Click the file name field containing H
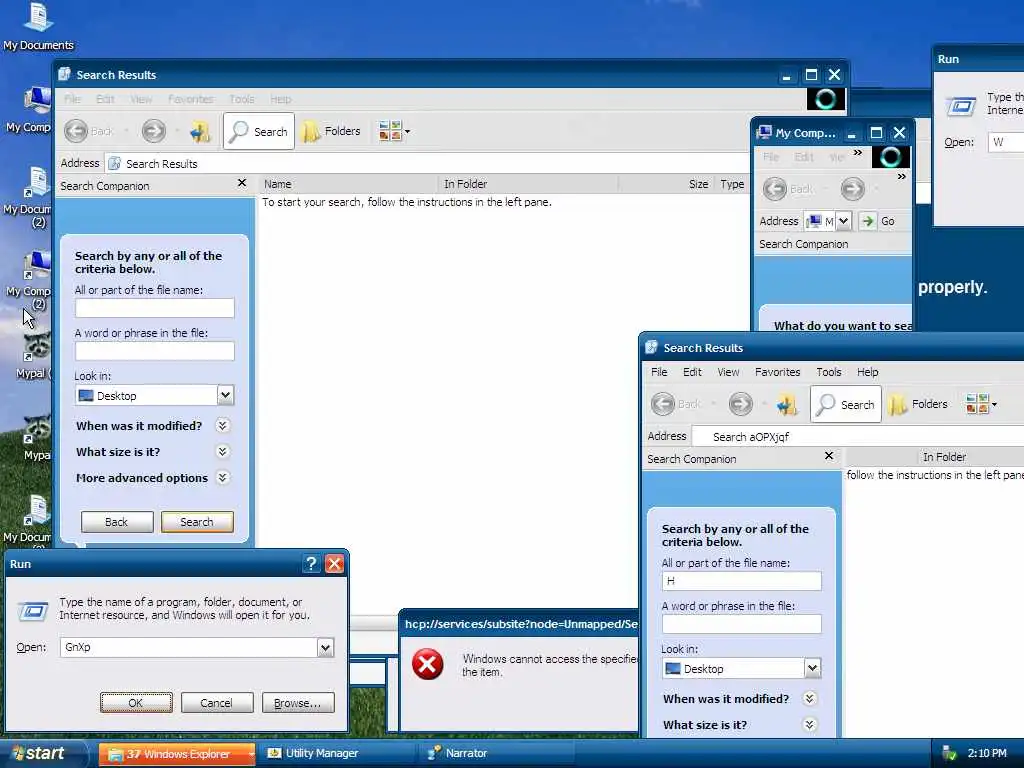Image resolution: width=1024 pixels, height=768 pixels. (x=742, y=581)
